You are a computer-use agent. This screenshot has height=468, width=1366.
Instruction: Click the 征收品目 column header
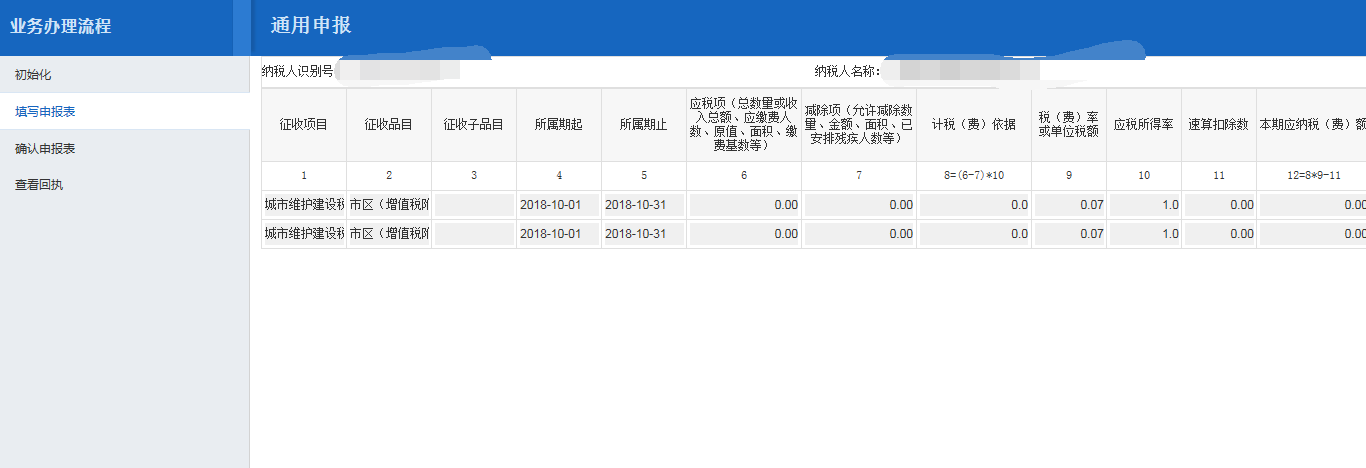[389, 125]
